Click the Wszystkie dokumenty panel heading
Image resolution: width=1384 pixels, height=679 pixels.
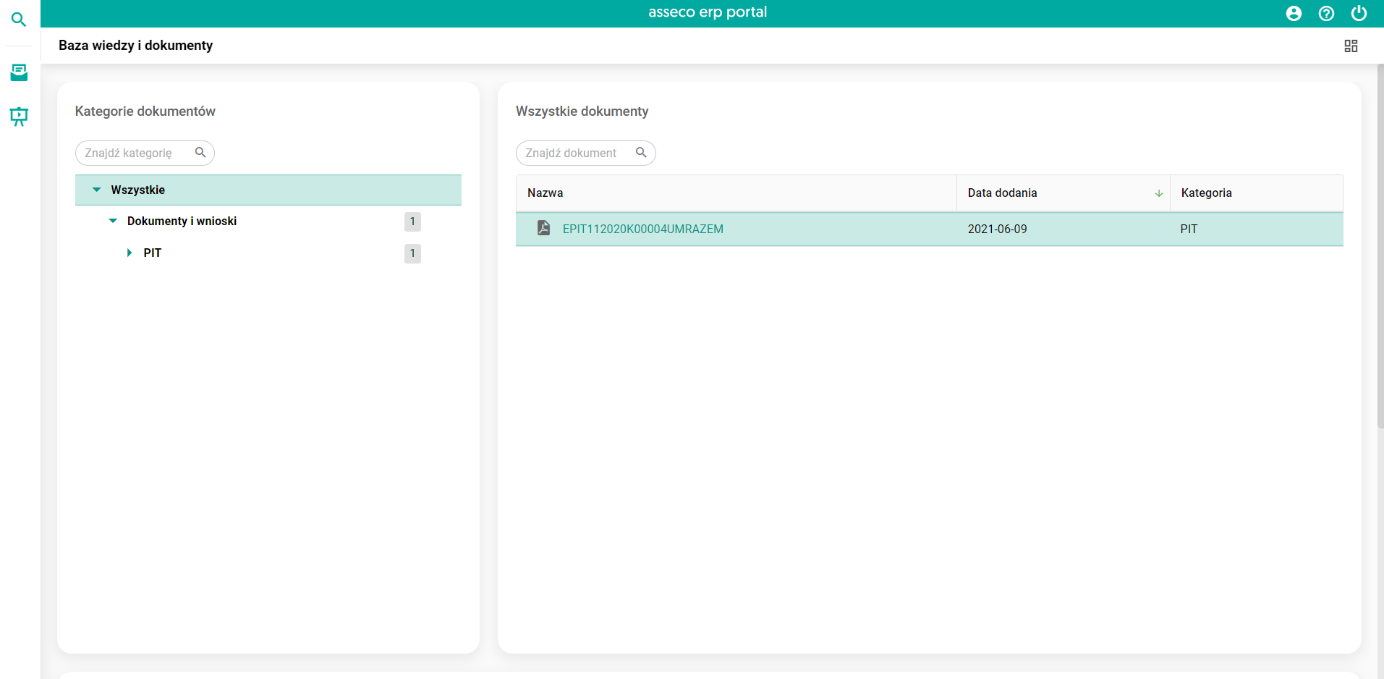[x=582, y=111]
